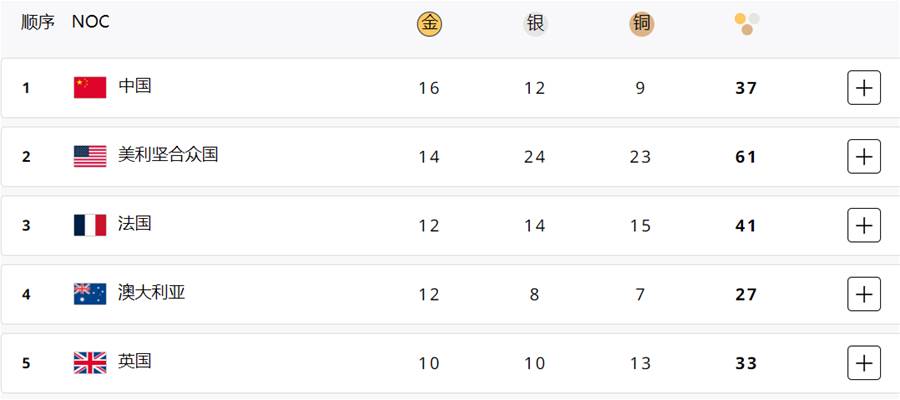This screenshot has height=400, width=900.
Task: Open the 中国 country link
Action: [135, 86]
